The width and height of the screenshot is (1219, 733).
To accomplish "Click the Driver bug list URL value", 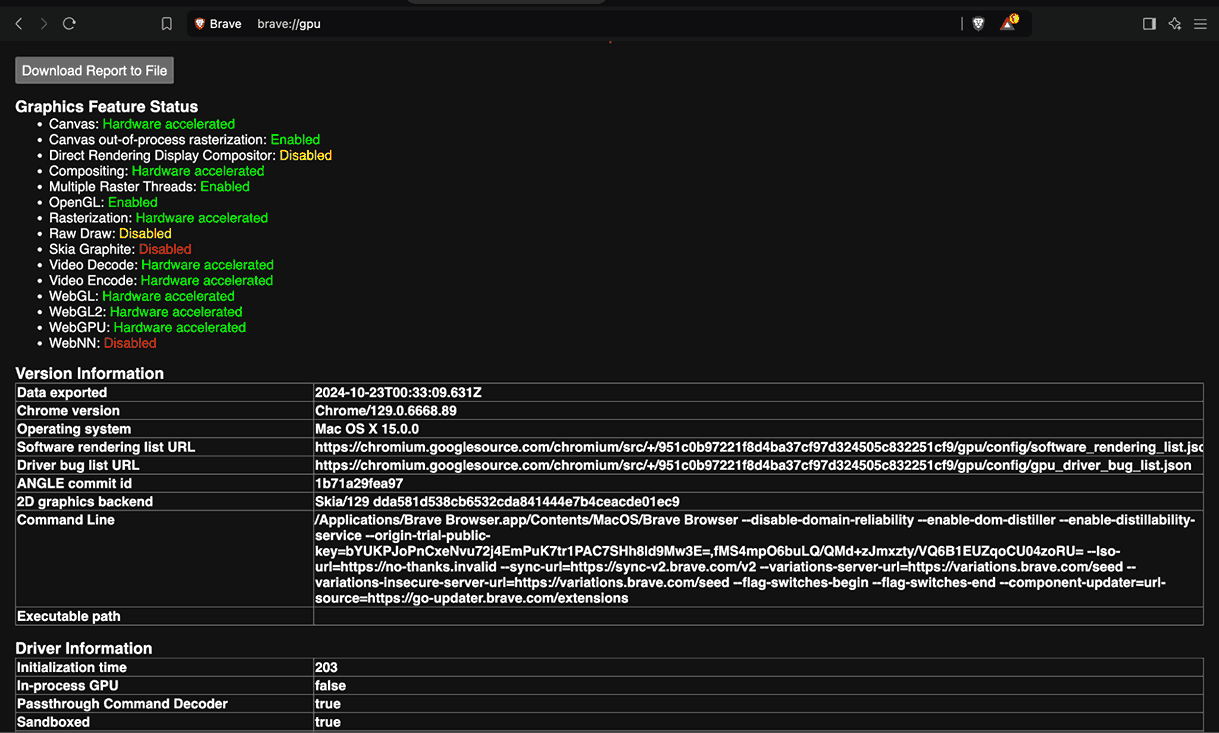I will 752,465.
